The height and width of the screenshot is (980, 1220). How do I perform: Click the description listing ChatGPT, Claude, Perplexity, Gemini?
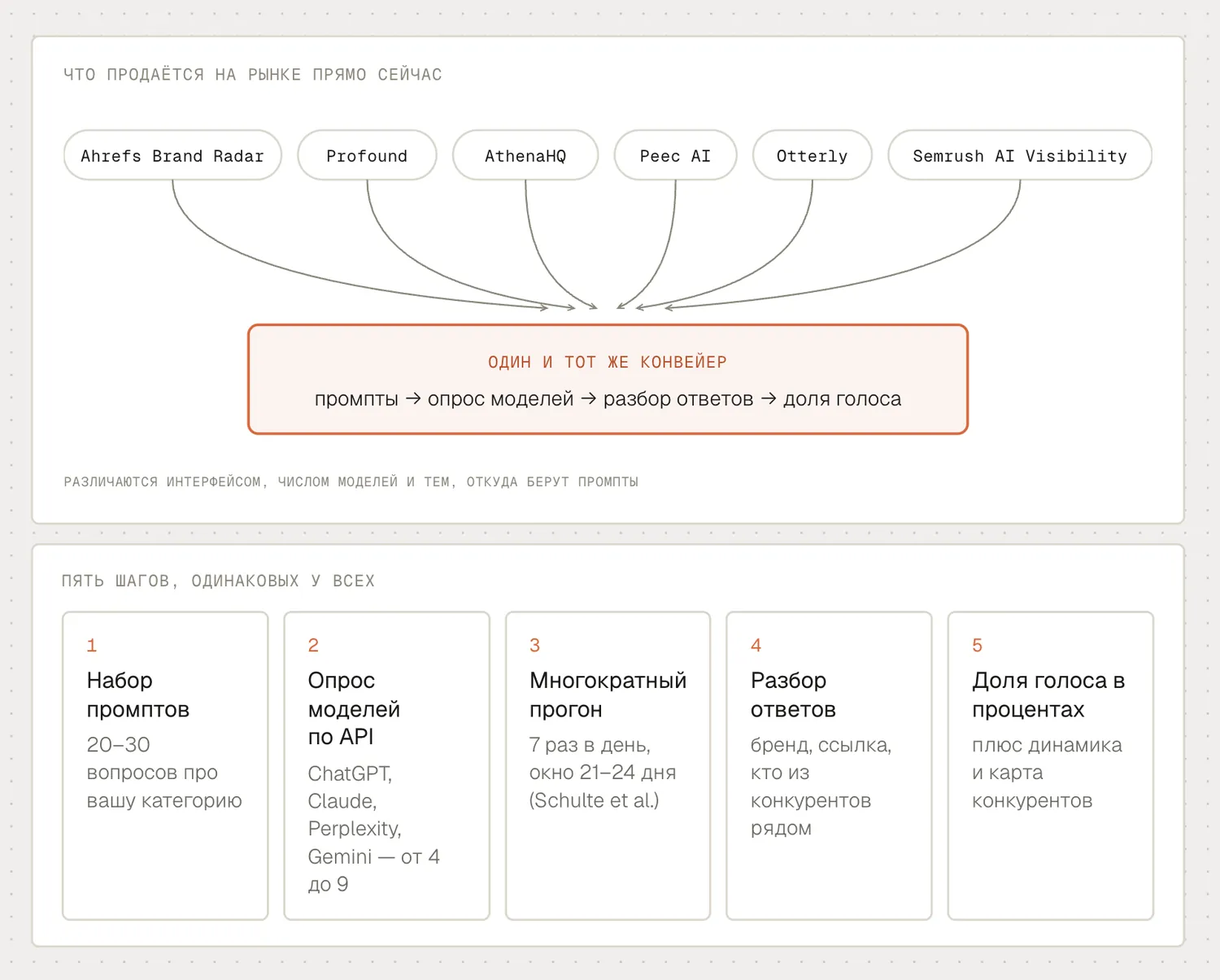click(373, 829)
